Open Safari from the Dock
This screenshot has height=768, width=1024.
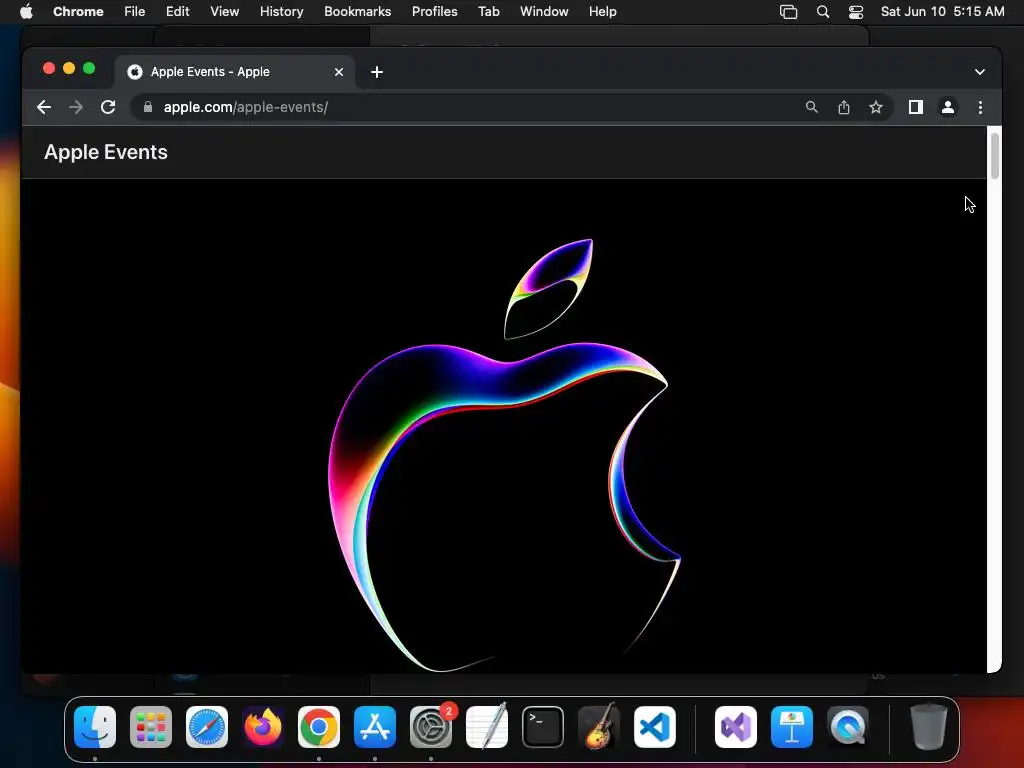coord(207,727)
